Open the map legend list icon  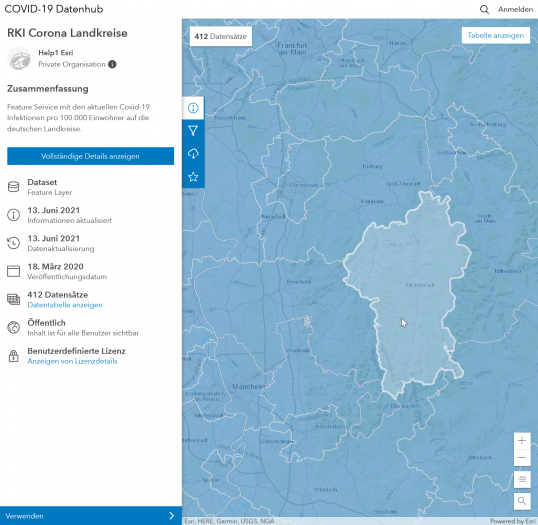(x=522, y=479)
